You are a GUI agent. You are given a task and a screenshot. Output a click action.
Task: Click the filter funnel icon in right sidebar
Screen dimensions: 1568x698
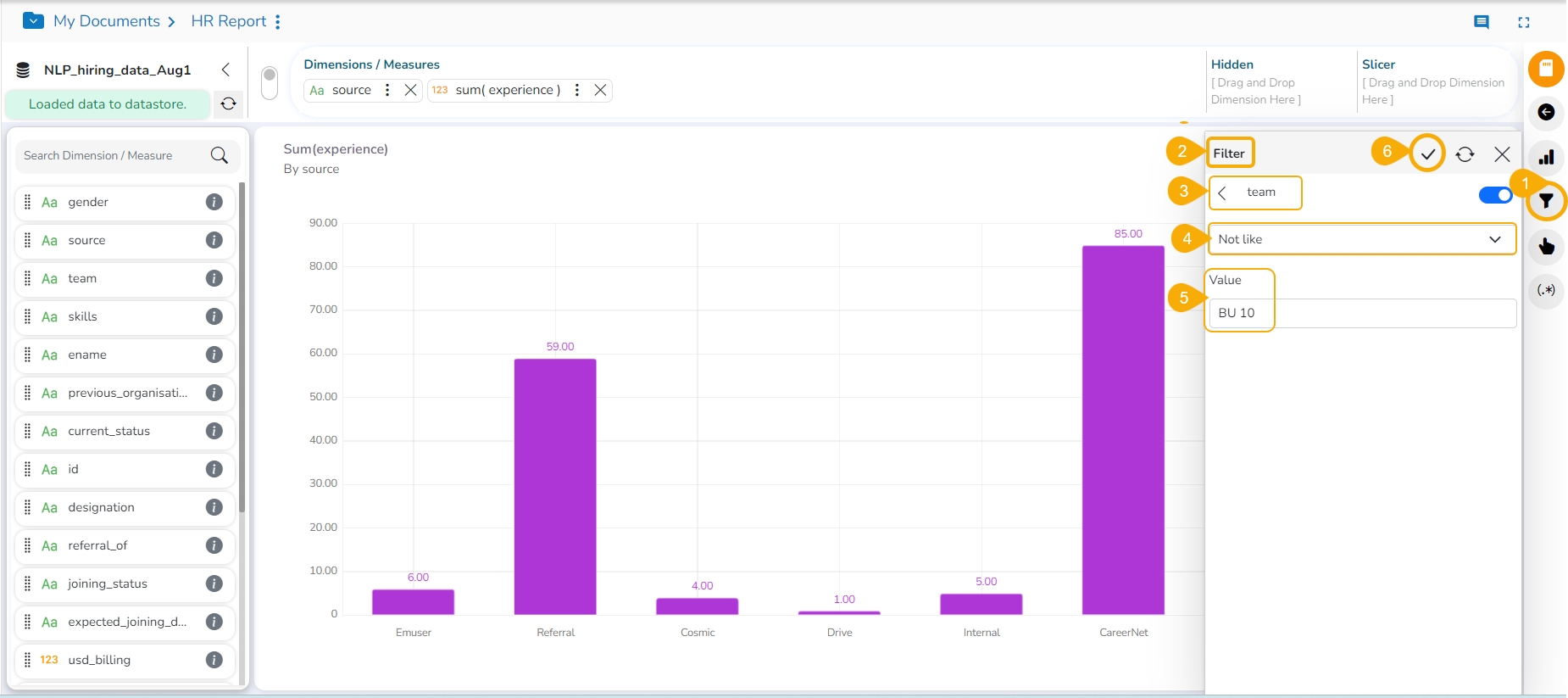(1546, 201)
